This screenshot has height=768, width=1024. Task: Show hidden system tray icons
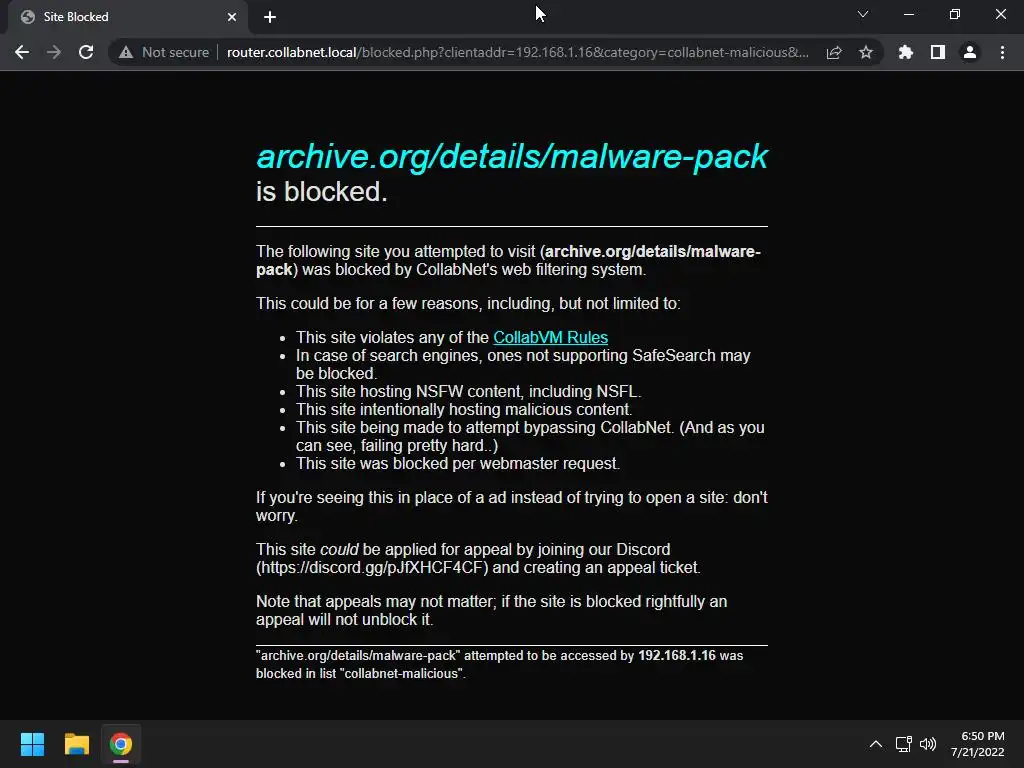[876, 744]
